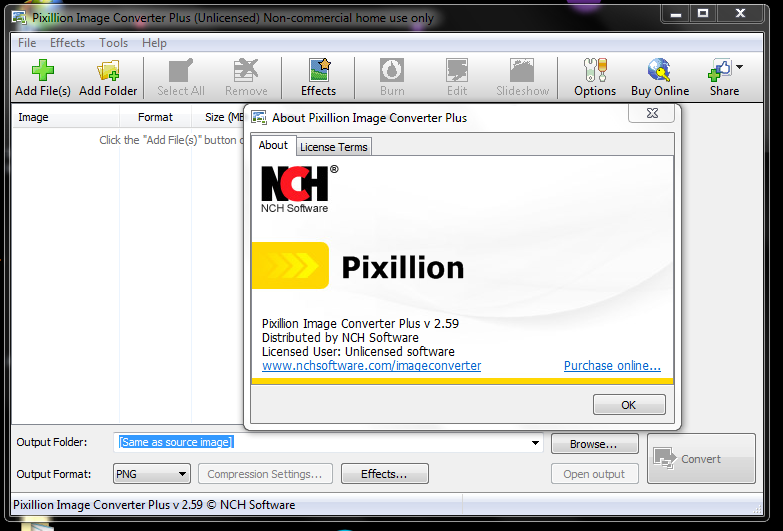Open the Tools menu
Screen dimensions: 783x531
(x=113, y=43)
